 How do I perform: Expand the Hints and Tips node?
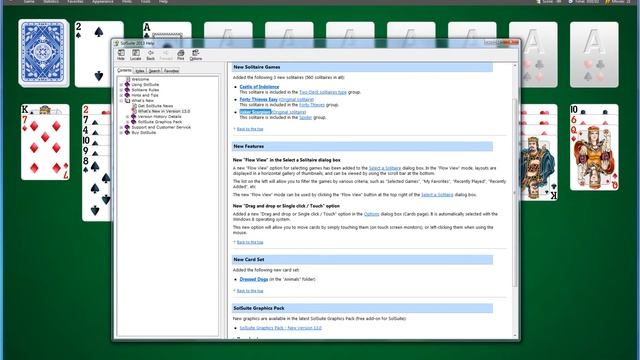pos(121,95)
